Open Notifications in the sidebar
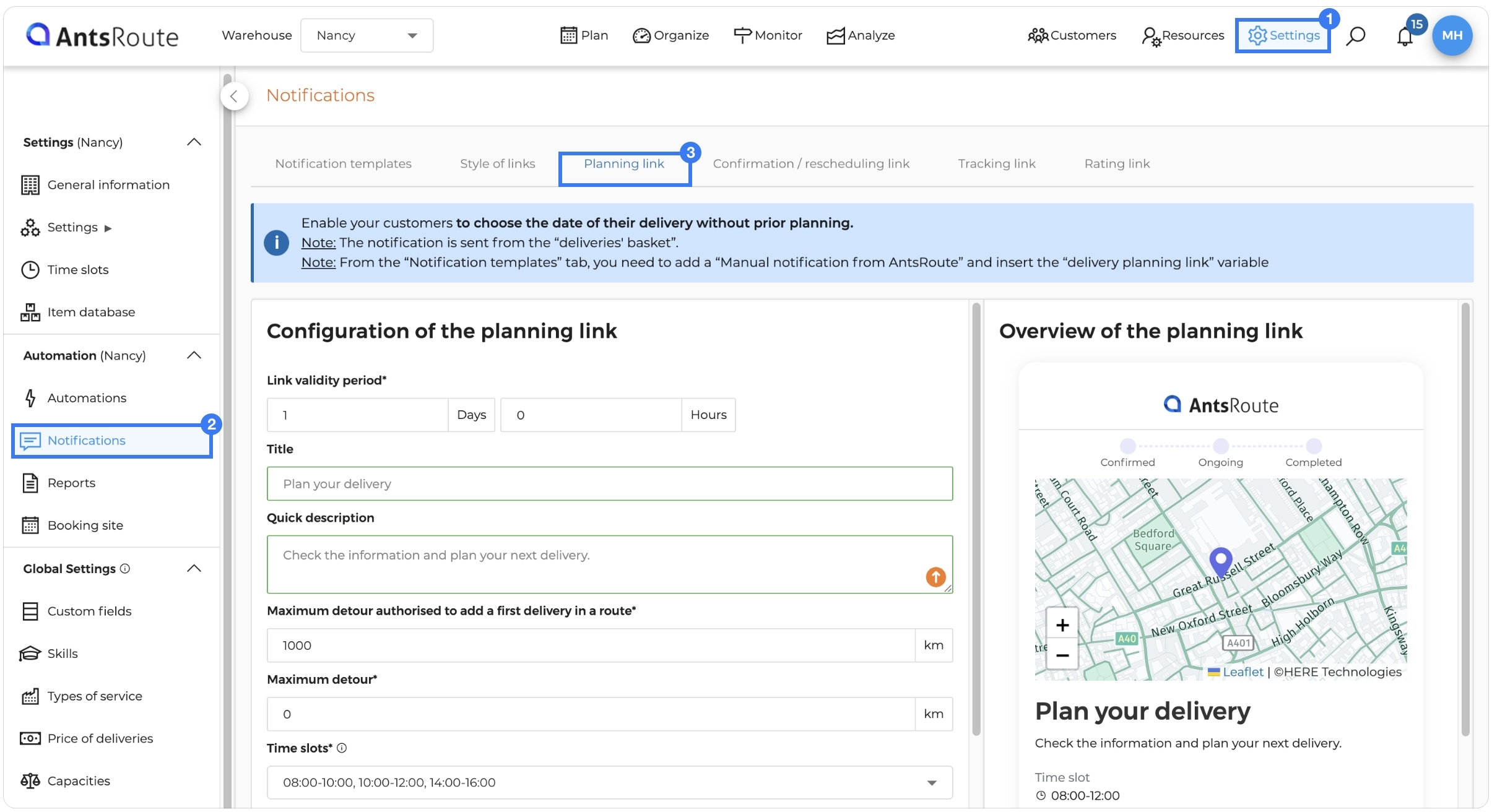The height and width of the screenshot is (812, 1492). point(112,441)
